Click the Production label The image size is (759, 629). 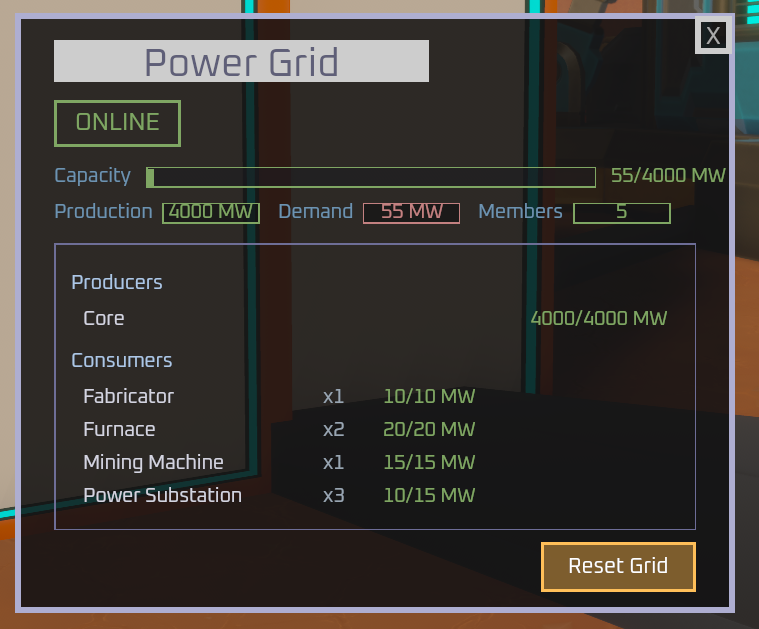(x=103, y=212)
